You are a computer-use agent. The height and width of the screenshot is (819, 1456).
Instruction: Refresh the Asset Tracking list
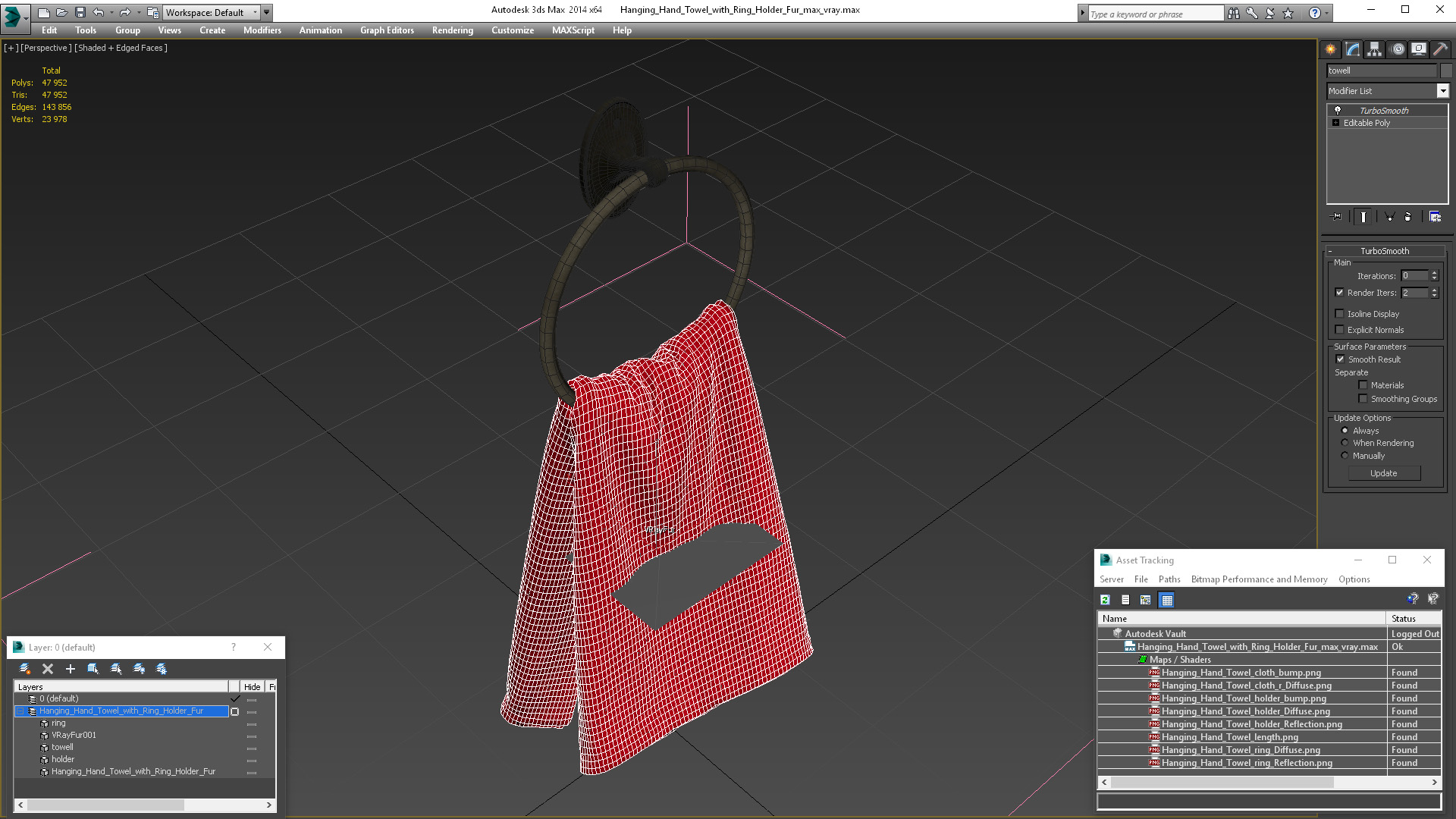point(1106,600)
